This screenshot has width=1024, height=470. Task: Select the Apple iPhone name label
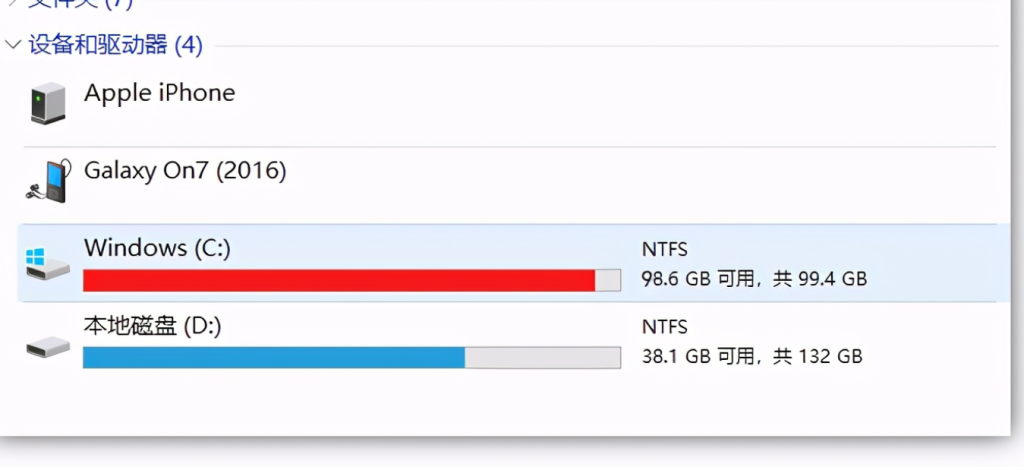coord(159,93)
